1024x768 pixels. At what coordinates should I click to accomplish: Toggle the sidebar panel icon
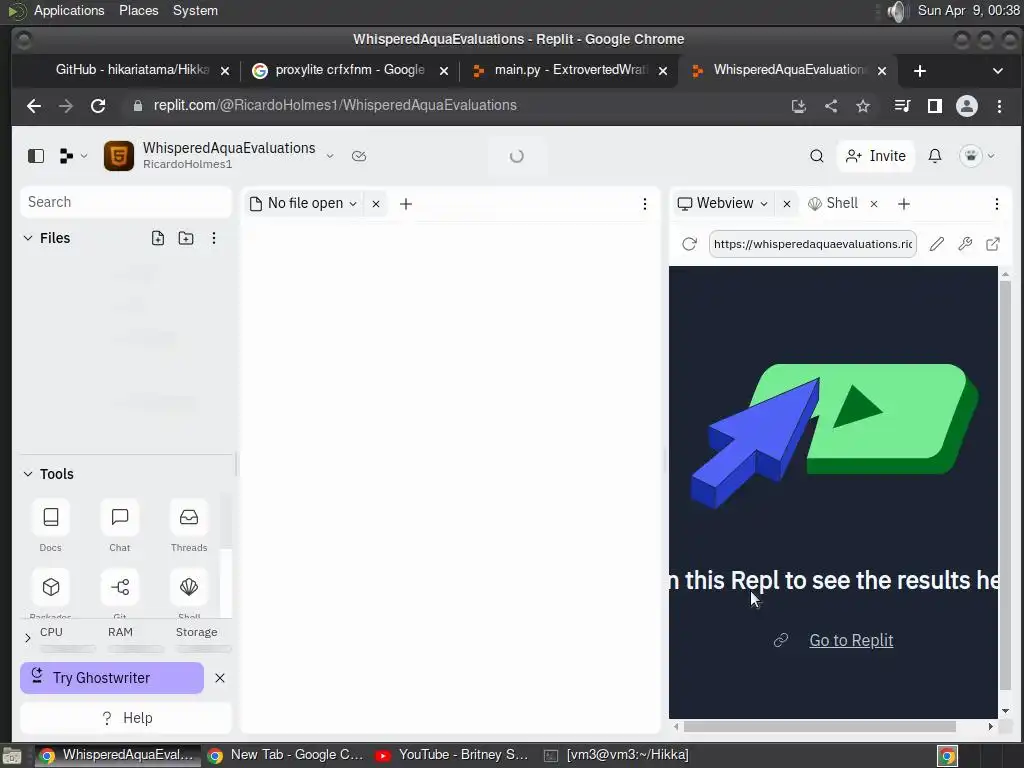[x=36, y=156]
